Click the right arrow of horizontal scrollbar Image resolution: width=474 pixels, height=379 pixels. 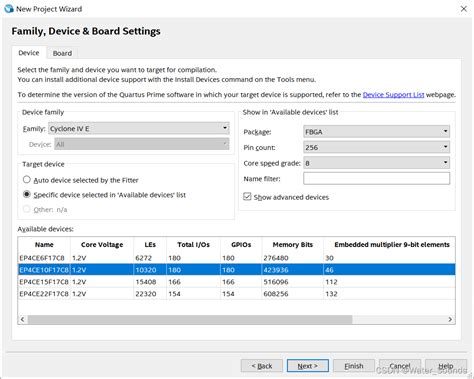point(450,319)
